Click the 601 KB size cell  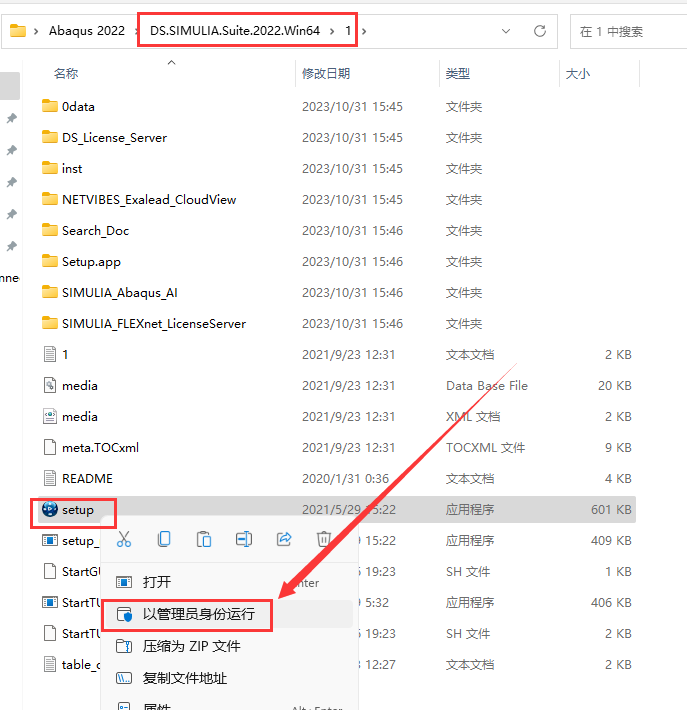point(611,510)
